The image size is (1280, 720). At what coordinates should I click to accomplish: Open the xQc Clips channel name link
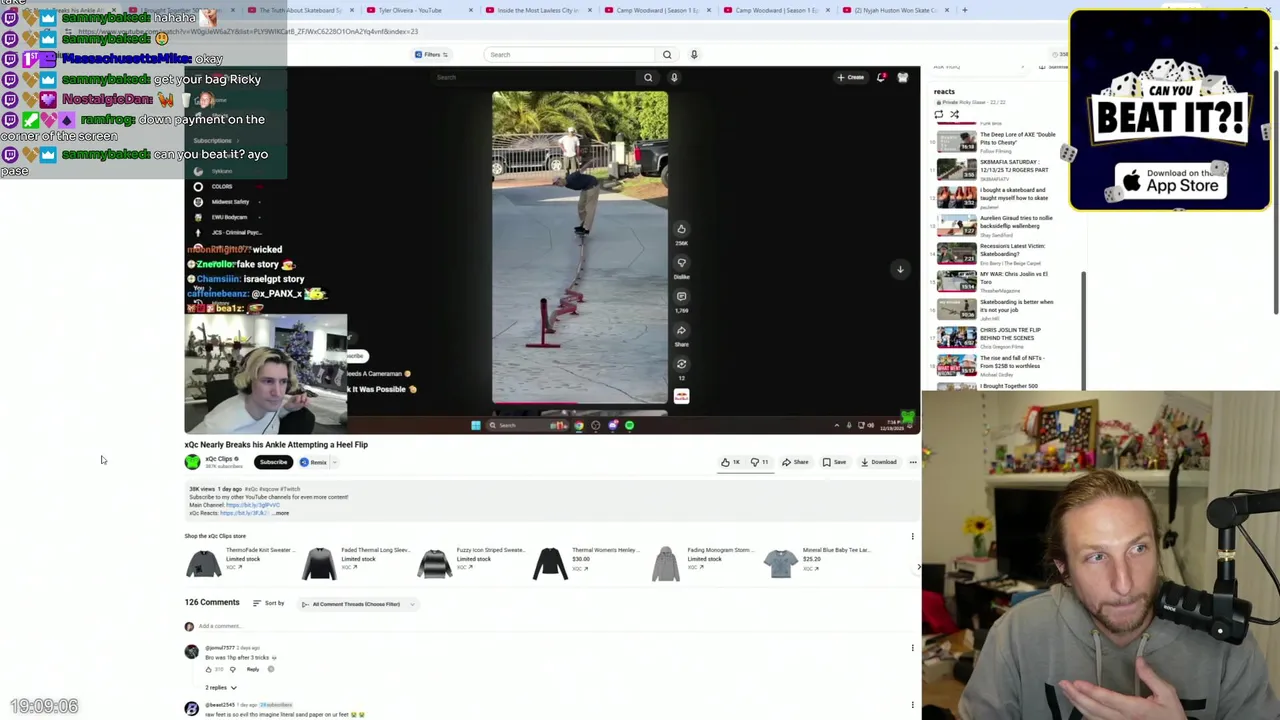(219, 459)
